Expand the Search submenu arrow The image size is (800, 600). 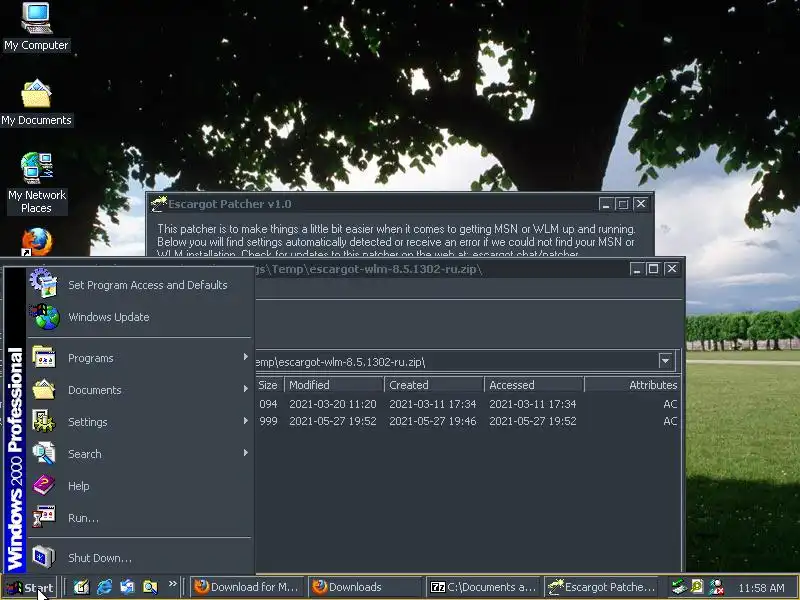click(245, 453)
